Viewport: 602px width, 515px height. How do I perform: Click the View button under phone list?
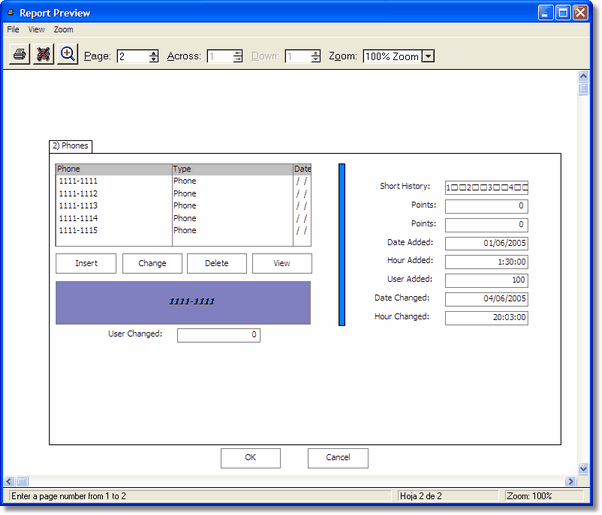tap(282, 263)
